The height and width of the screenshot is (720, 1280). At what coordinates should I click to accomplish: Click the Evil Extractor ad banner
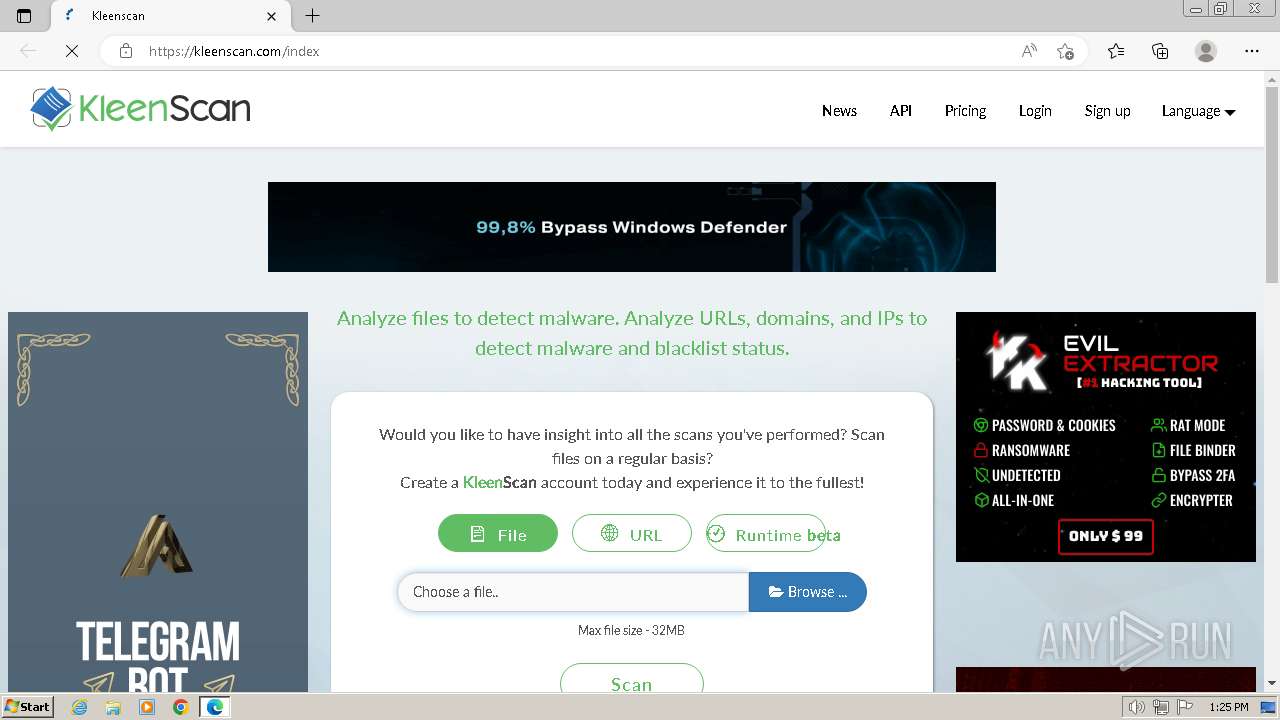click(x=1106, y=437)
